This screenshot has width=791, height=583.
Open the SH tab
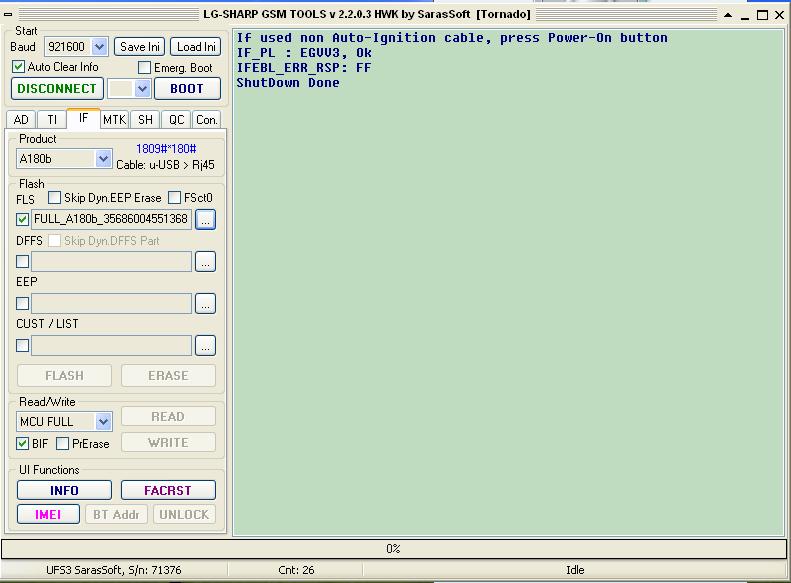[x=145, y=120]
